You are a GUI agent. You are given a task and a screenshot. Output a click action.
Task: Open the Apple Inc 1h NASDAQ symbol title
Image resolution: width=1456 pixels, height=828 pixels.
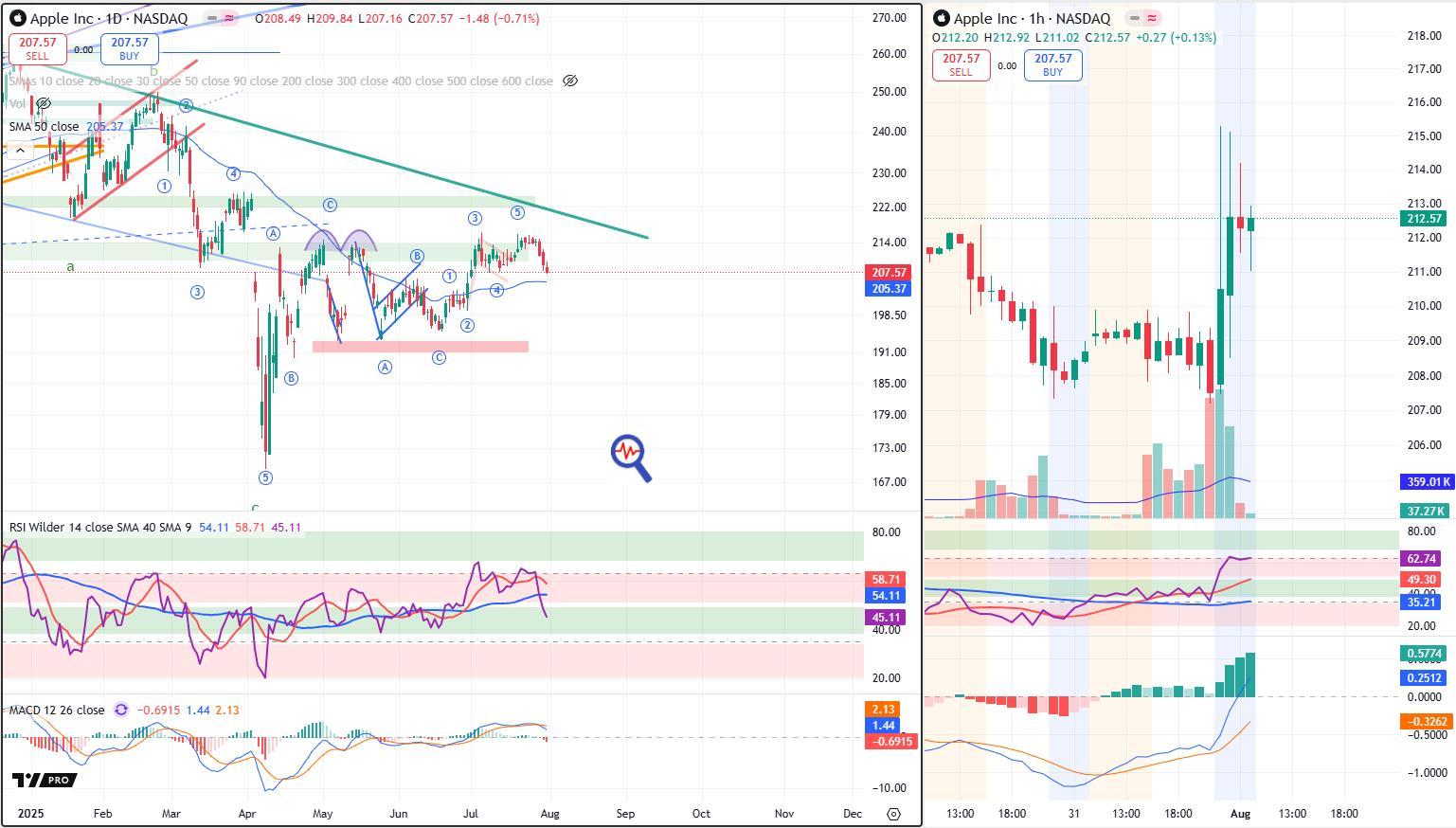1032,18
